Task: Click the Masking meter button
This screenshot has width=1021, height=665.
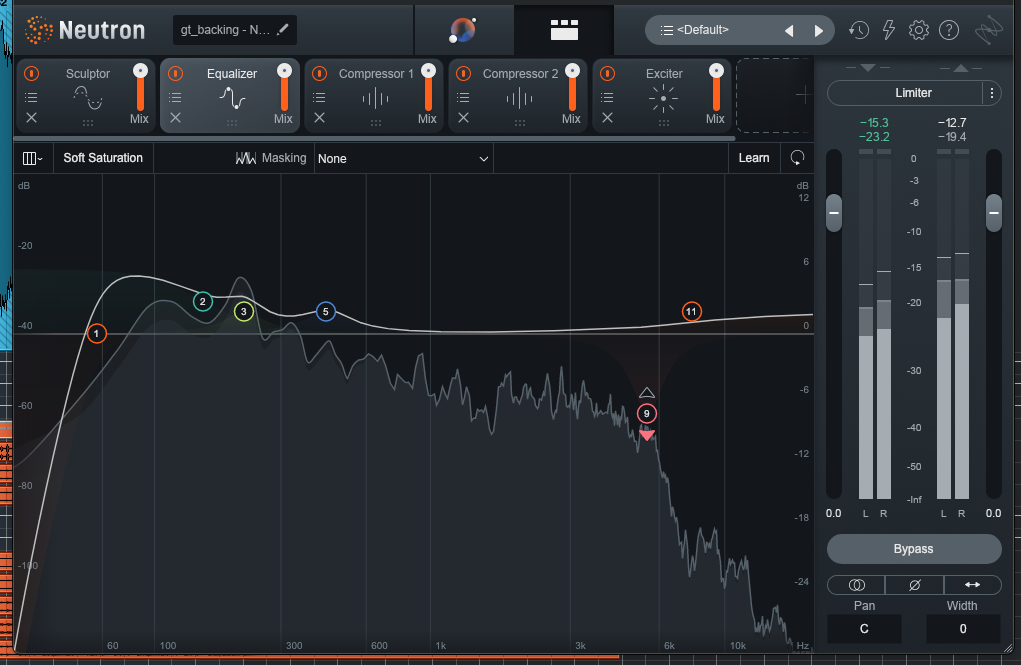Action: click(270, 158)
